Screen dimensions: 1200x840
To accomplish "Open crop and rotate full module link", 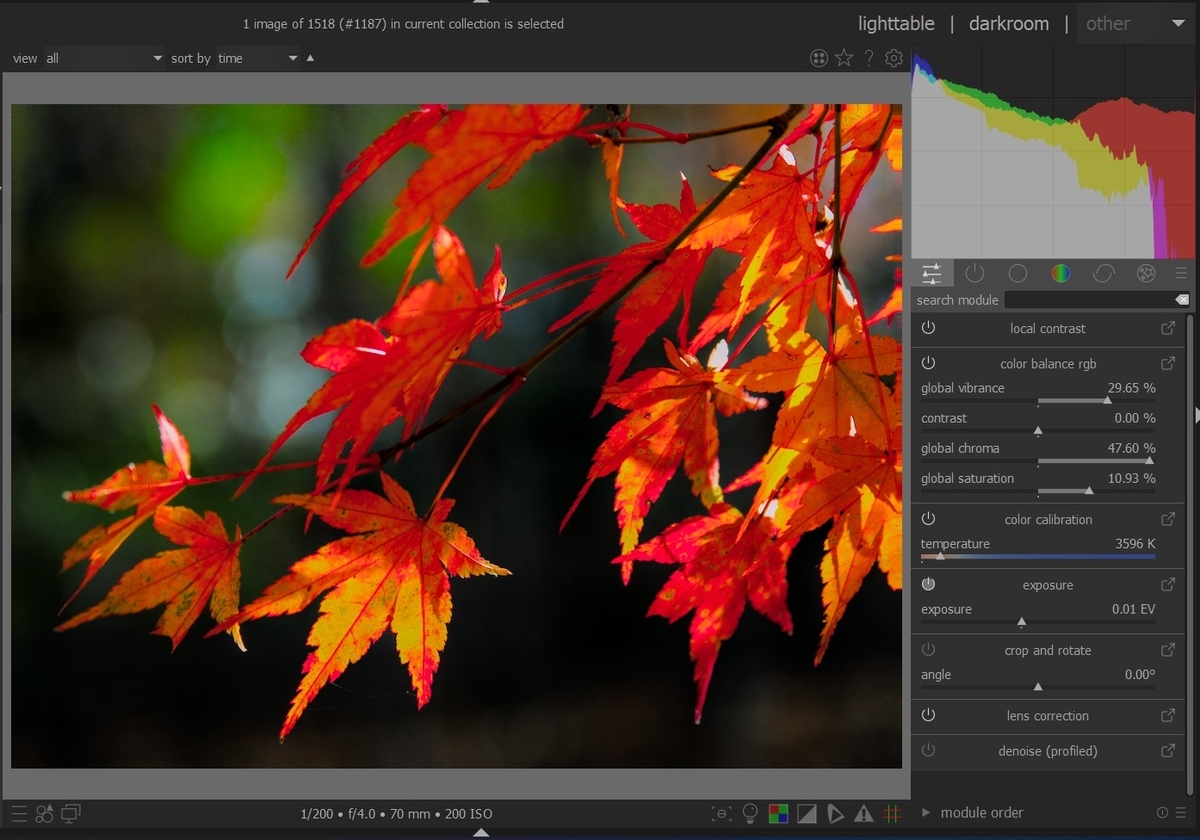I will coord(1167,650).
